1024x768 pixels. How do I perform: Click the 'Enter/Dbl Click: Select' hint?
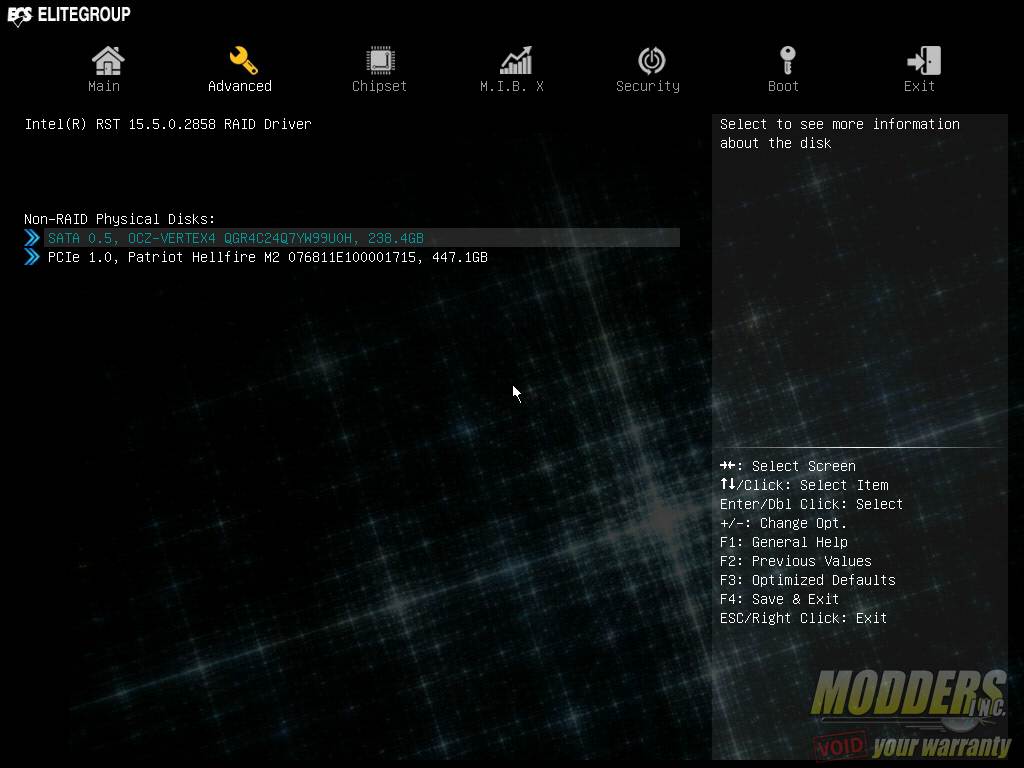coord(811,504)
